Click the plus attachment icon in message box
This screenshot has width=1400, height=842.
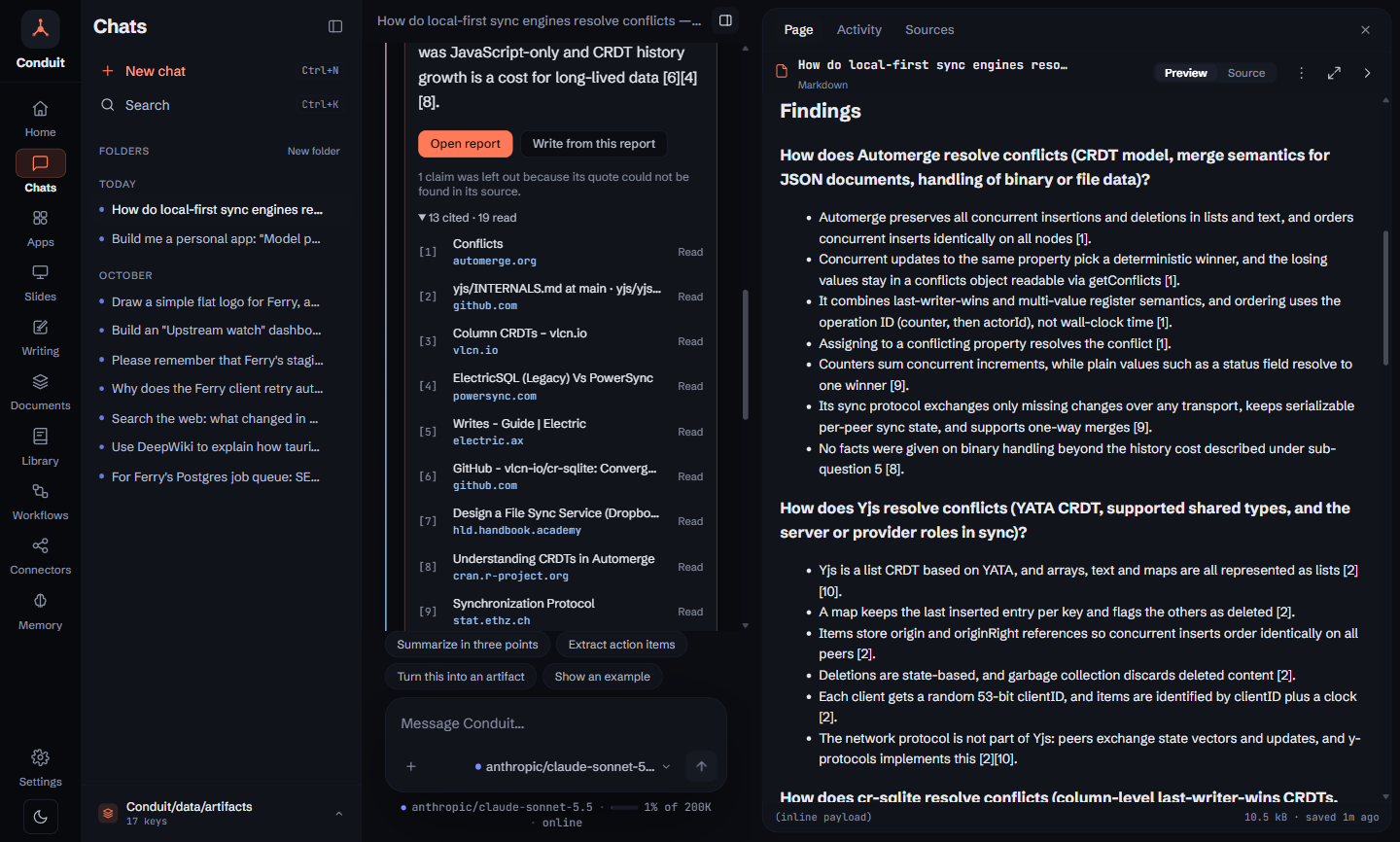[x=411, y=766]
